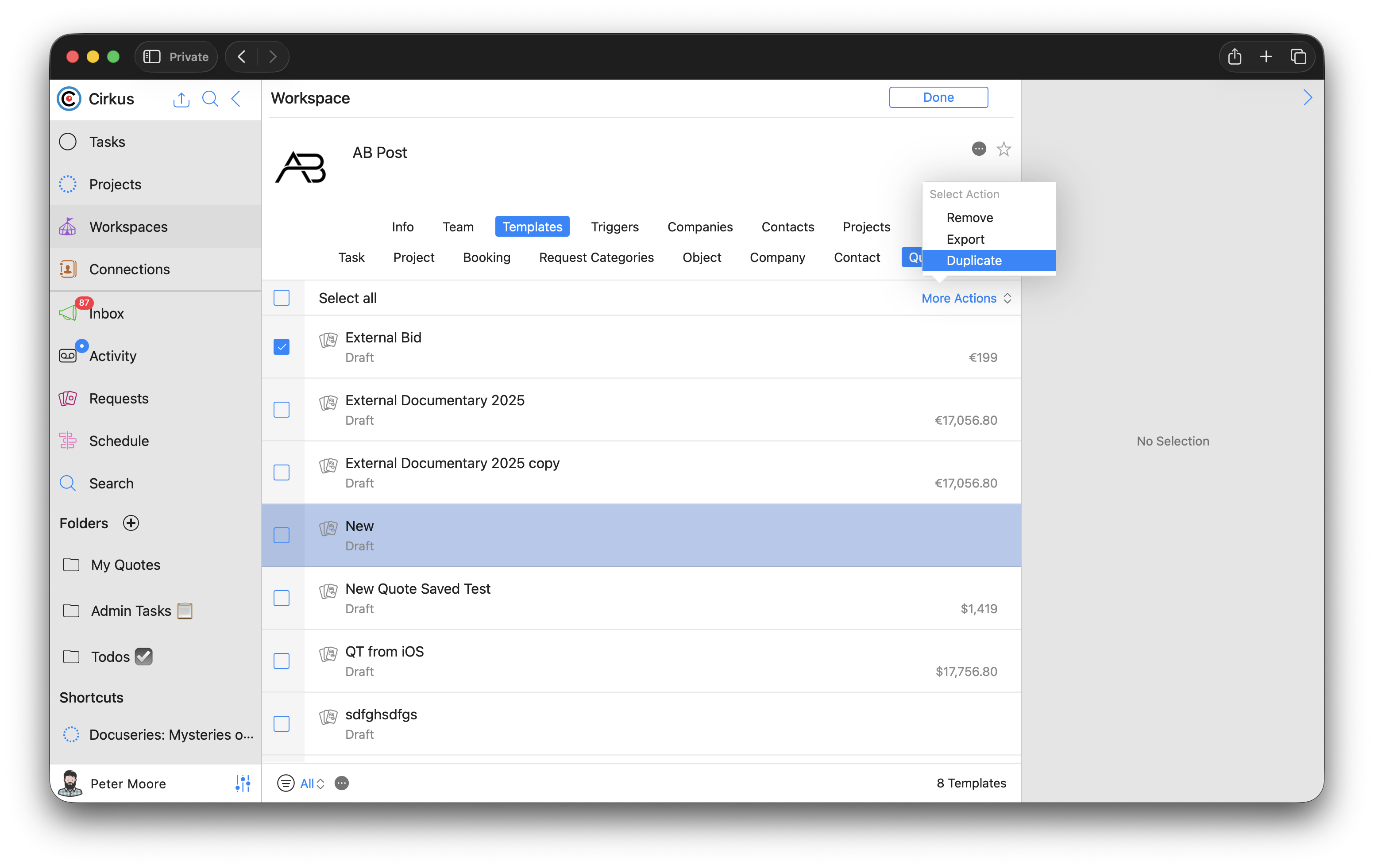Expand the right panel chevron
Image resolution: width=1374 pixels, height=868 pixels.
point(1307,98)
